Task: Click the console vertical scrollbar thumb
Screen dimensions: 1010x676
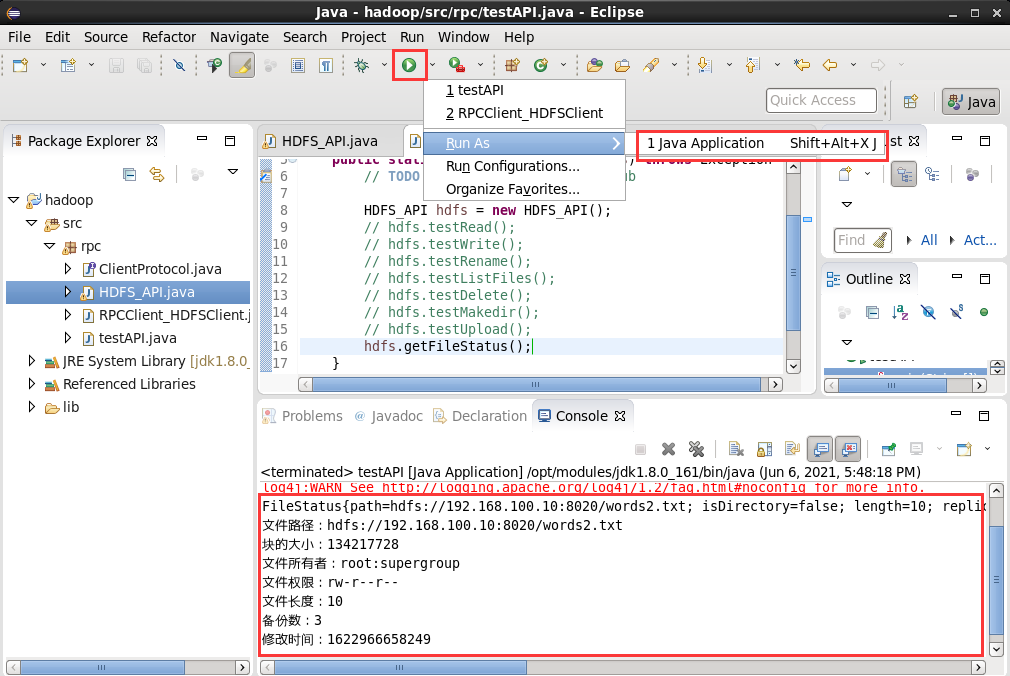Action: click(996, 580)
